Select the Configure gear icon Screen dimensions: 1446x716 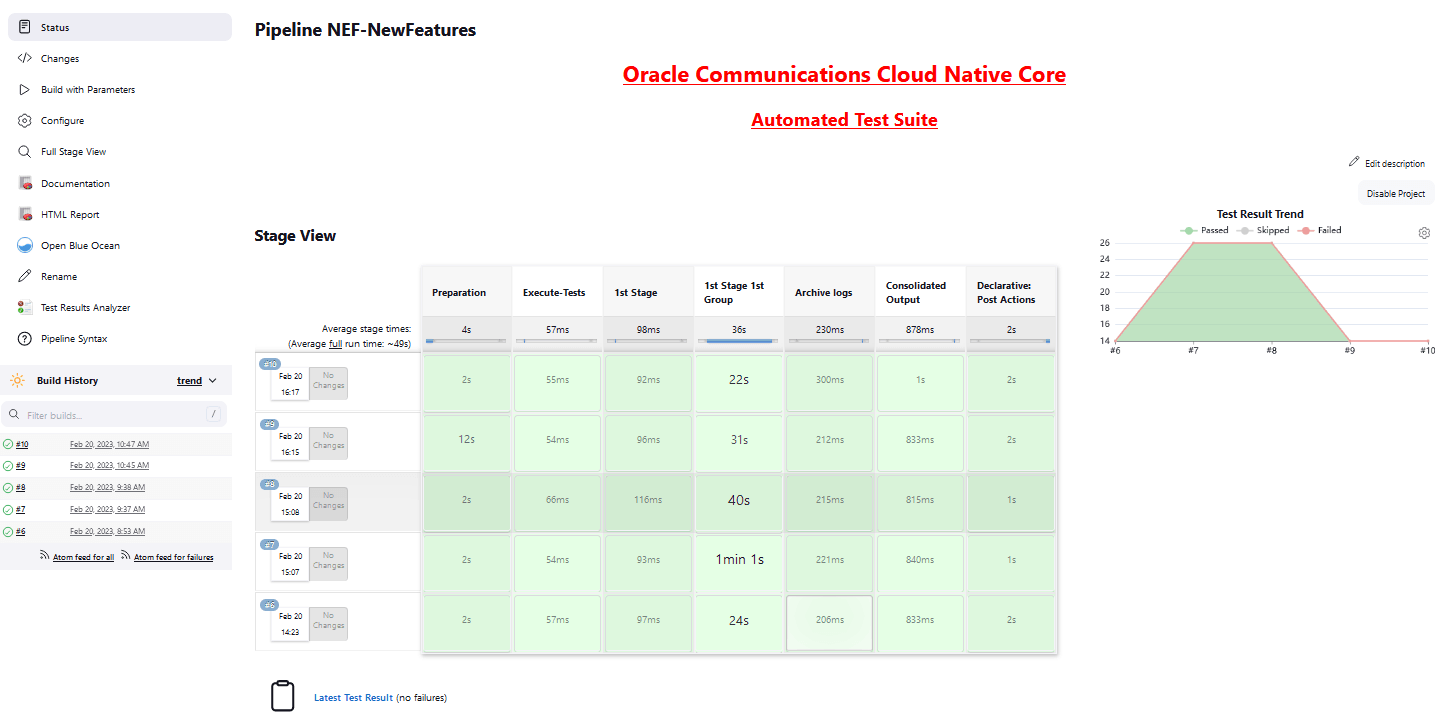click(24, 120)
